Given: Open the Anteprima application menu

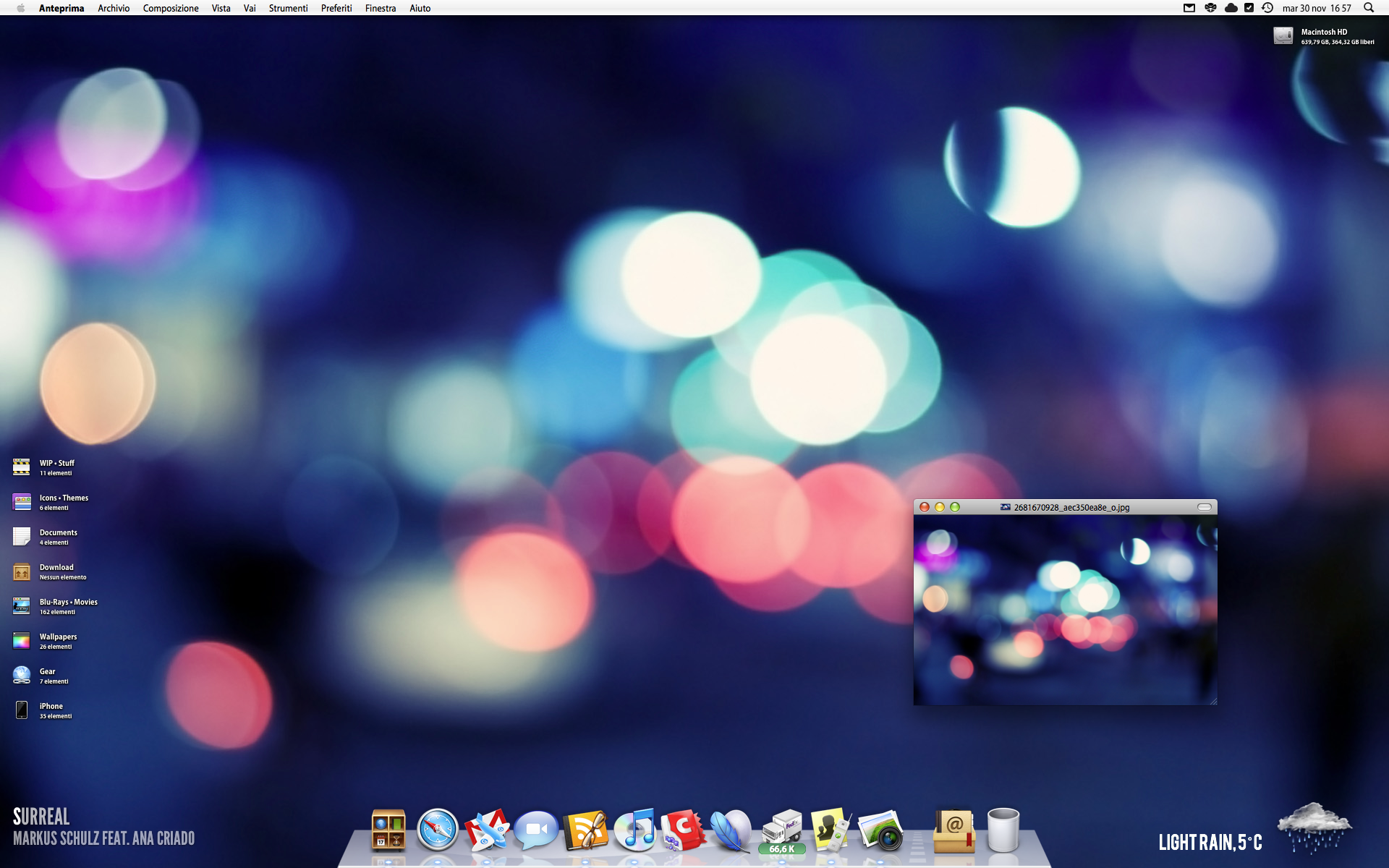Looking at the screenshot, I should coord(61,8).
